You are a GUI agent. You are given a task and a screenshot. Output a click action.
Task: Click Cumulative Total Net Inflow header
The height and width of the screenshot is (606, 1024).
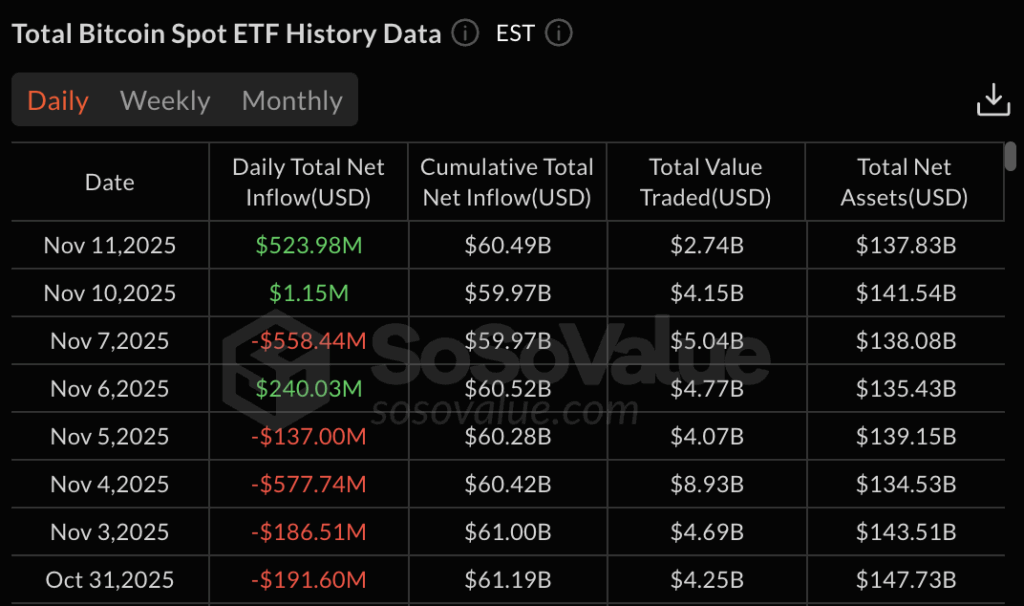coord(507,182)
